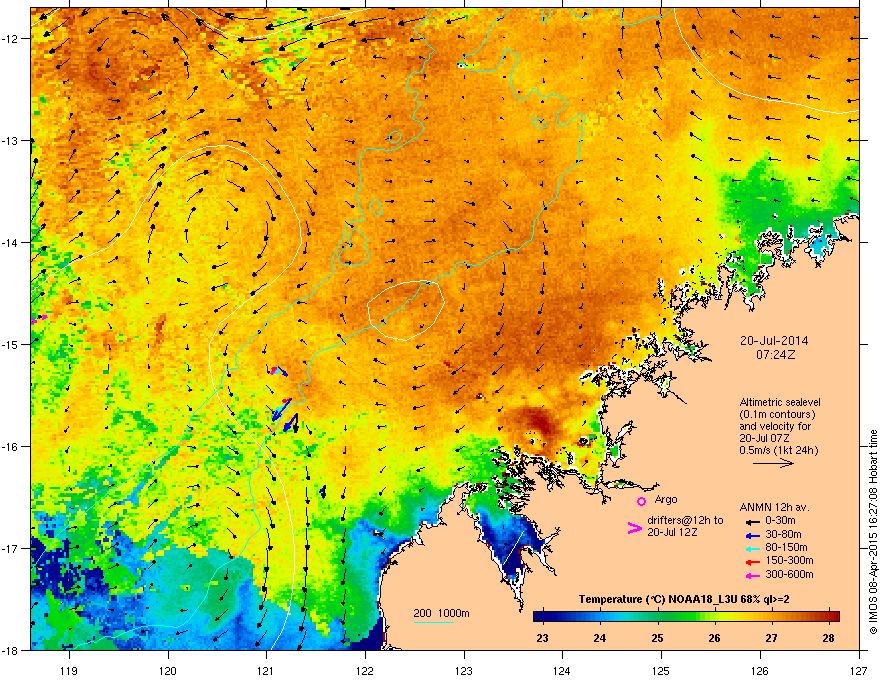Click the colorbar tick label 24
The width and height of the screenshot is (880, 680).
pyautogui.click(x=600, y=638)
